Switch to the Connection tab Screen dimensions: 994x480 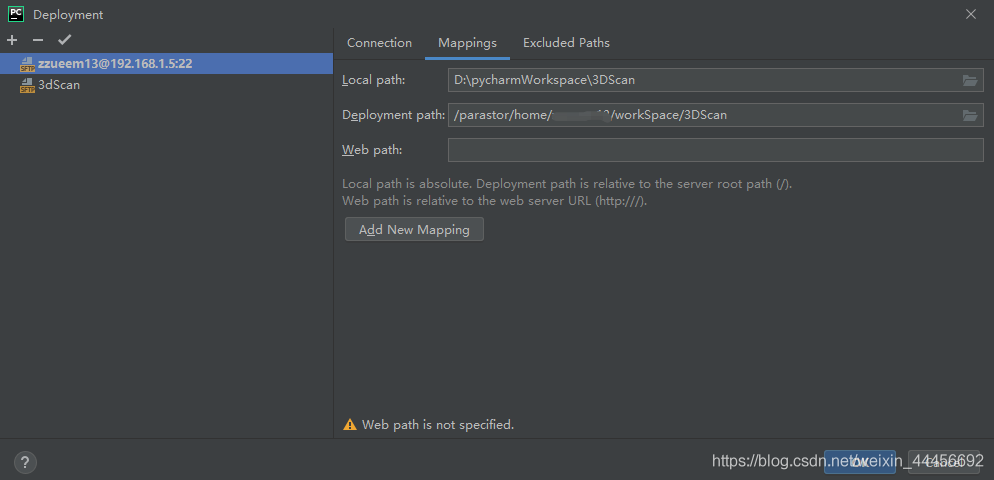pyautogui.click(x=379, y=43)
